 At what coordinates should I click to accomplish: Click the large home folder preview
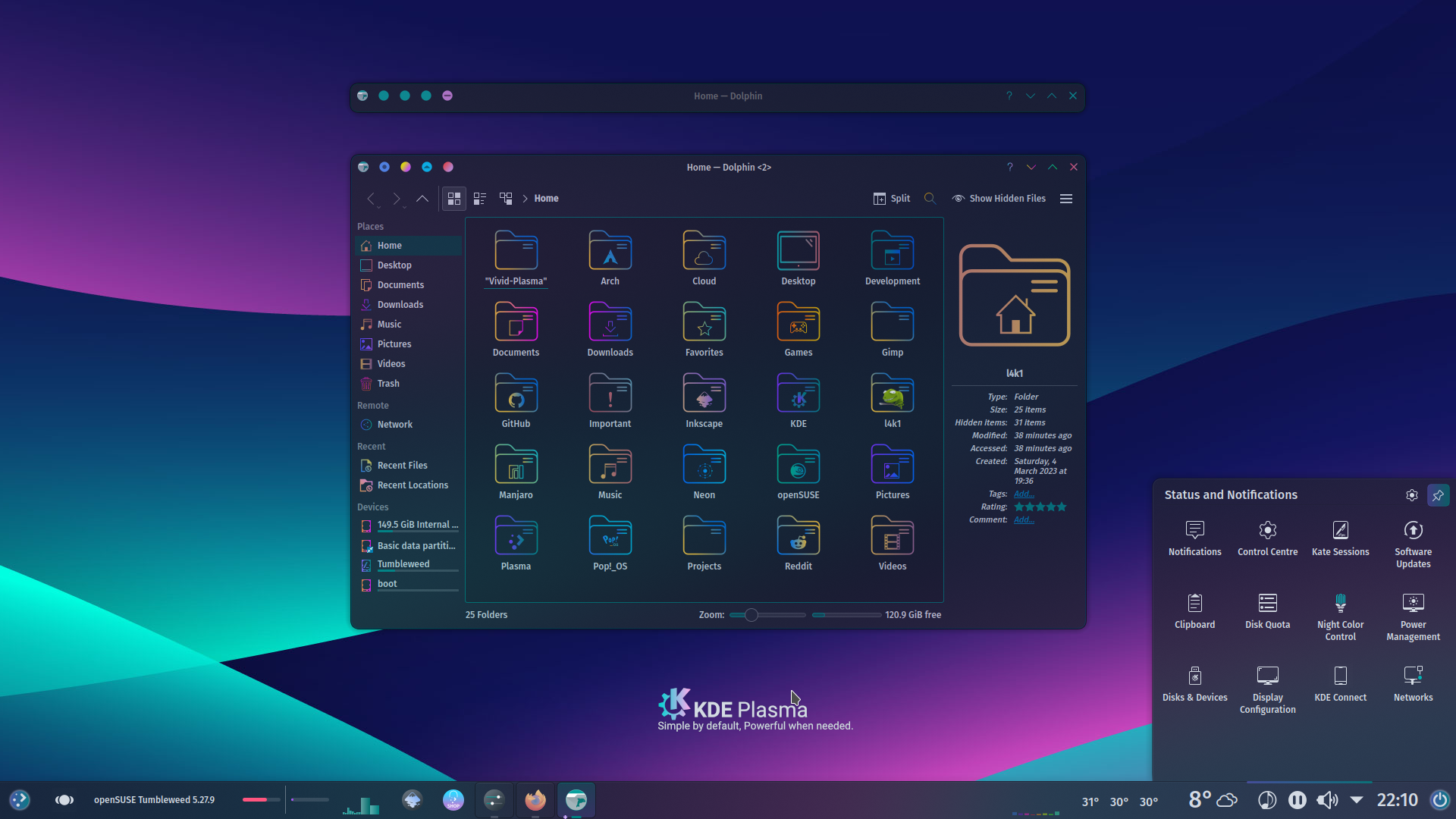(x=1015, y=296)
